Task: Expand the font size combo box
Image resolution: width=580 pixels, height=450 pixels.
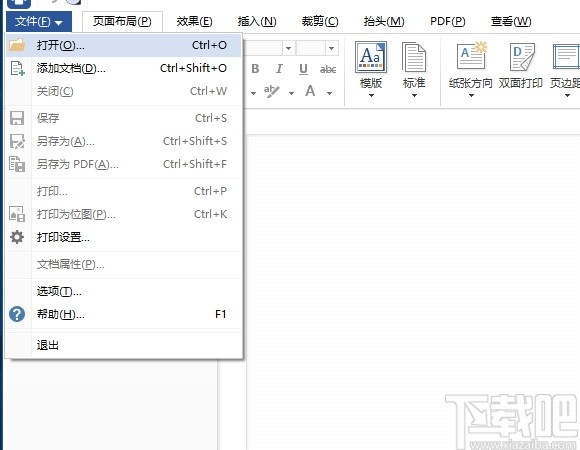Action: click(331, 48)
